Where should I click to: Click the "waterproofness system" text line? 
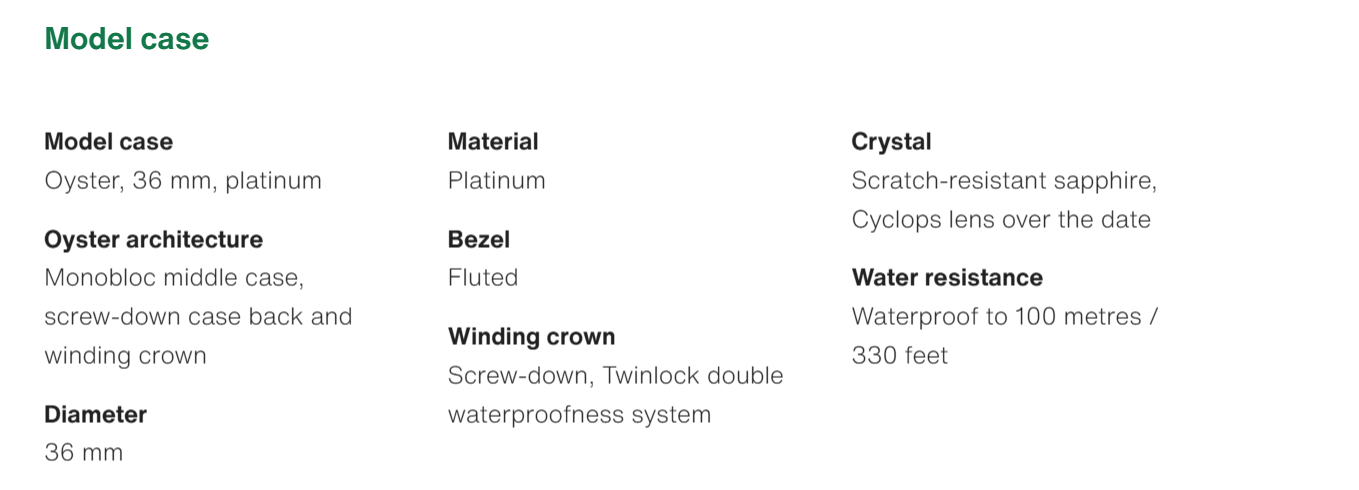pos(579,414)
